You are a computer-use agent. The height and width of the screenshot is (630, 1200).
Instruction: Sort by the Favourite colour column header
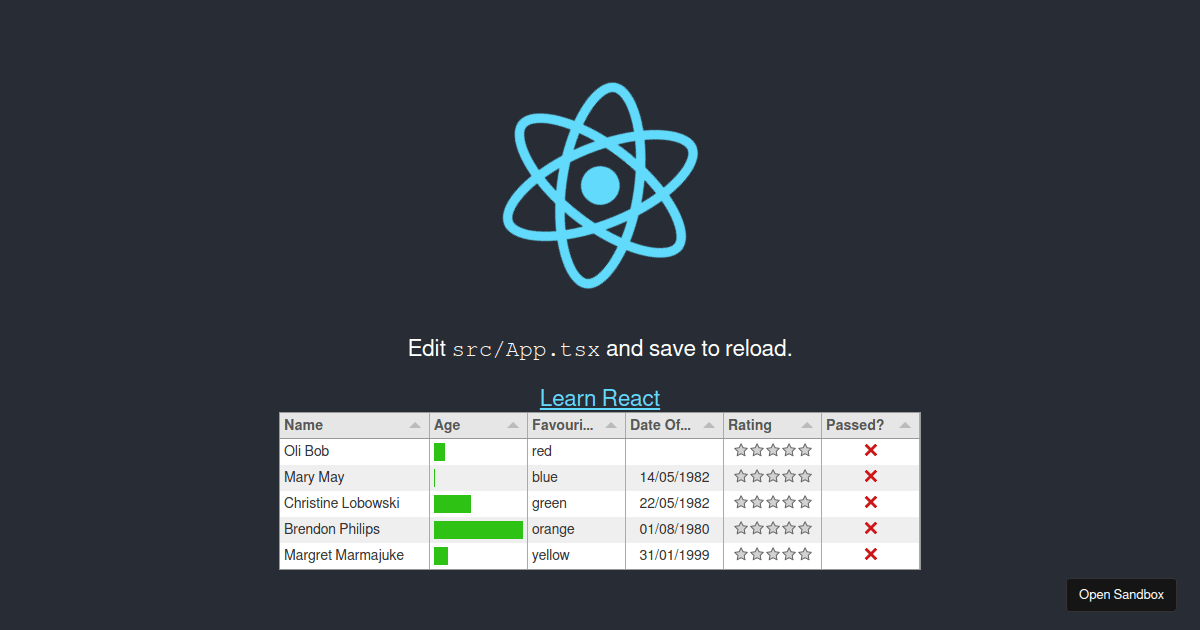click(576, 425)
